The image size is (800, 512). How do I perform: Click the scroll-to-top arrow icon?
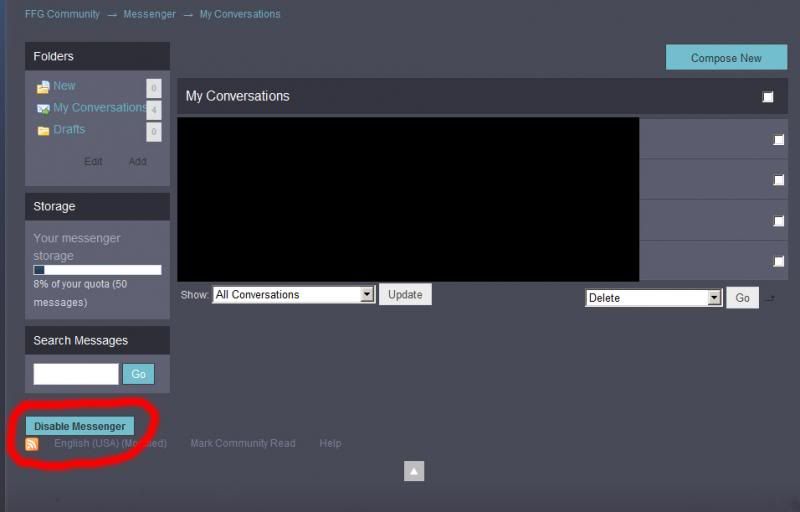[x=414, y=471]
